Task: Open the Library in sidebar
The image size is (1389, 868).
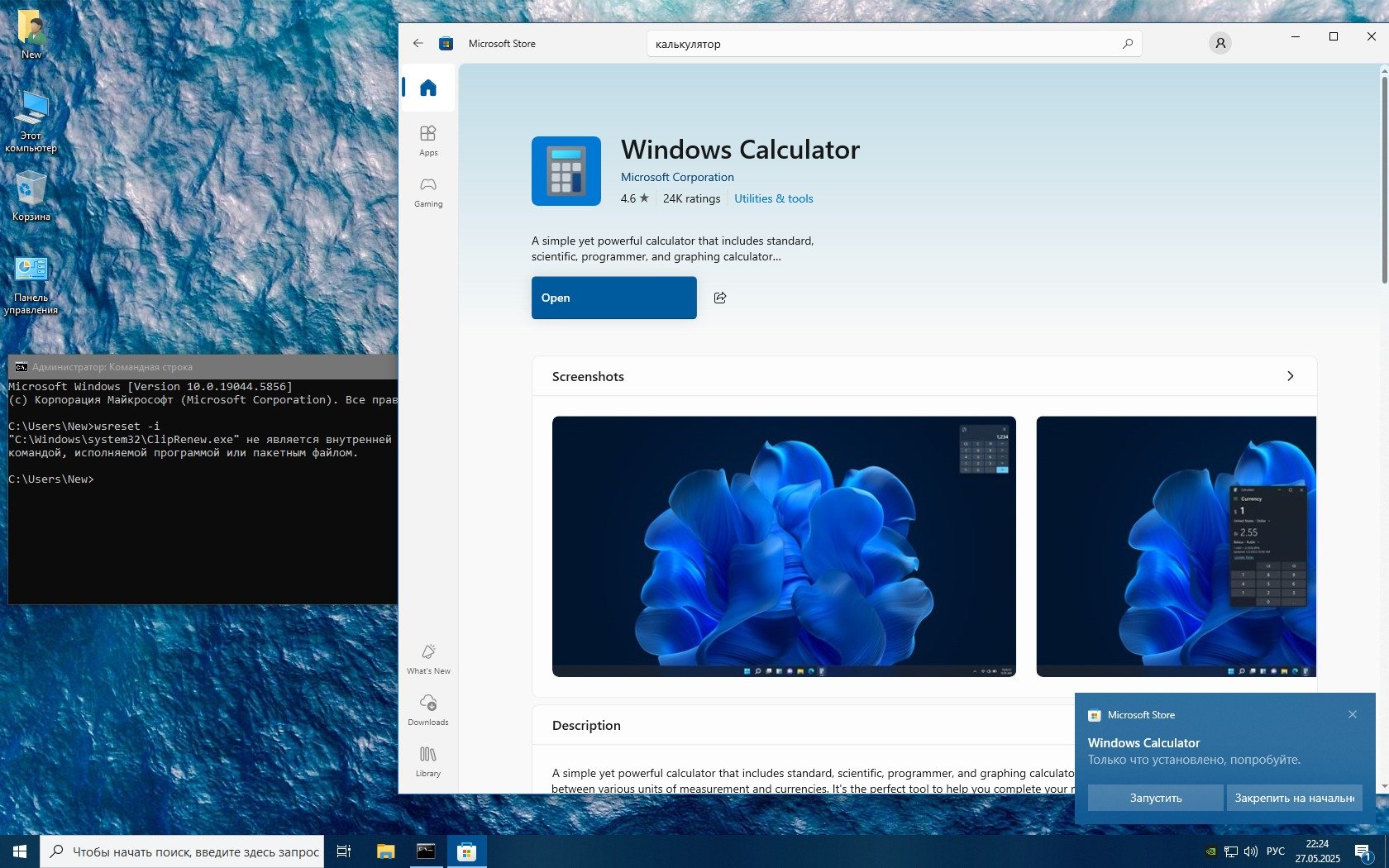Action: pos(427,761)
